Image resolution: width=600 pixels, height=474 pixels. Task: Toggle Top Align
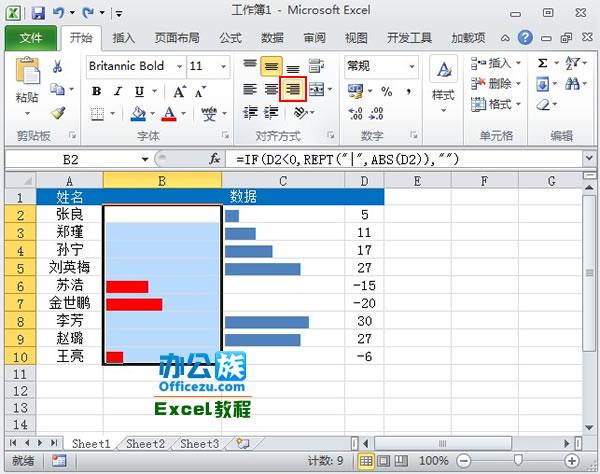(x=250, y=64)
